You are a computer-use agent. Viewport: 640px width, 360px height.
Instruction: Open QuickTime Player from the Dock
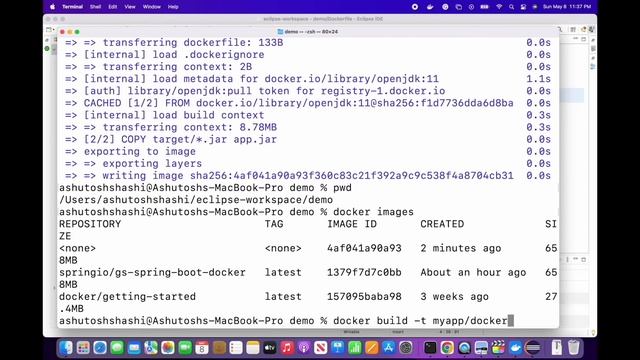(464, 348)
